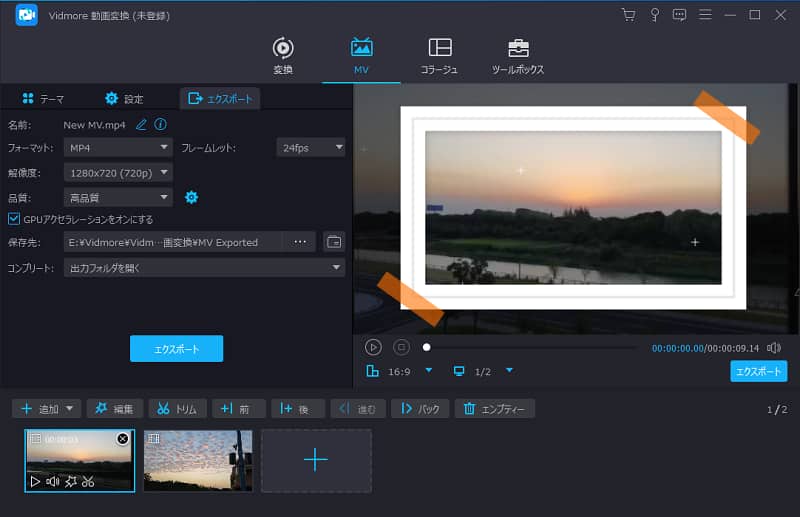
Task: Open the 出力フォルダを開く completion dropdown
Action: click(204, 267)
